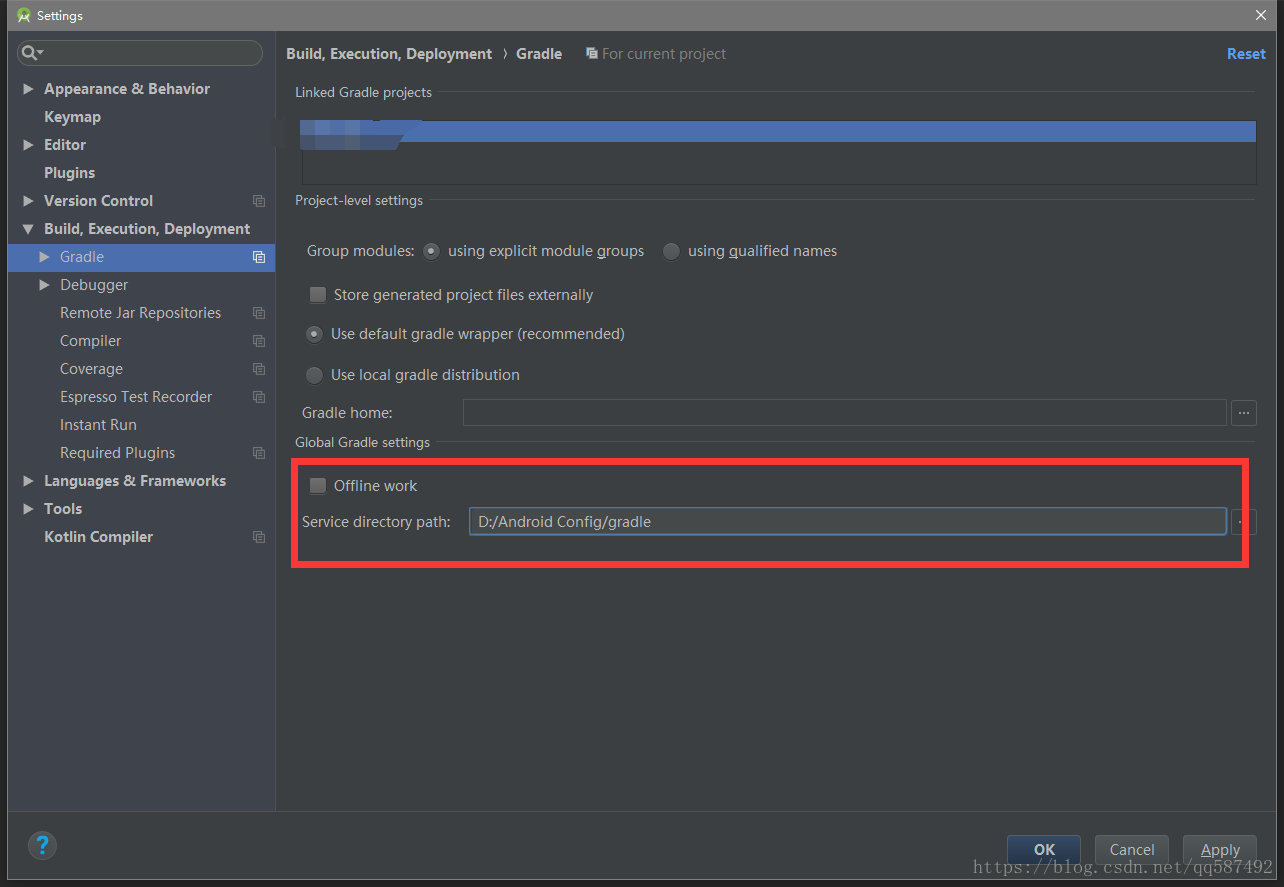
Task: Browse for Service directory path button
Action: [1244, 521]
